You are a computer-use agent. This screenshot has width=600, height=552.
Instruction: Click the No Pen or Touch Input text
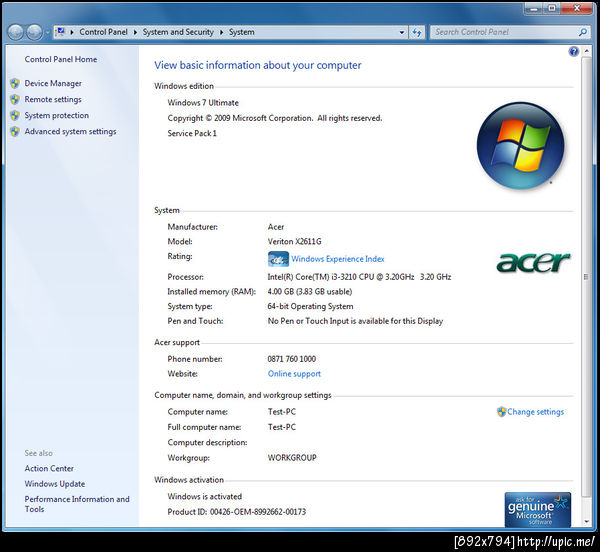[x=355, y=321]
